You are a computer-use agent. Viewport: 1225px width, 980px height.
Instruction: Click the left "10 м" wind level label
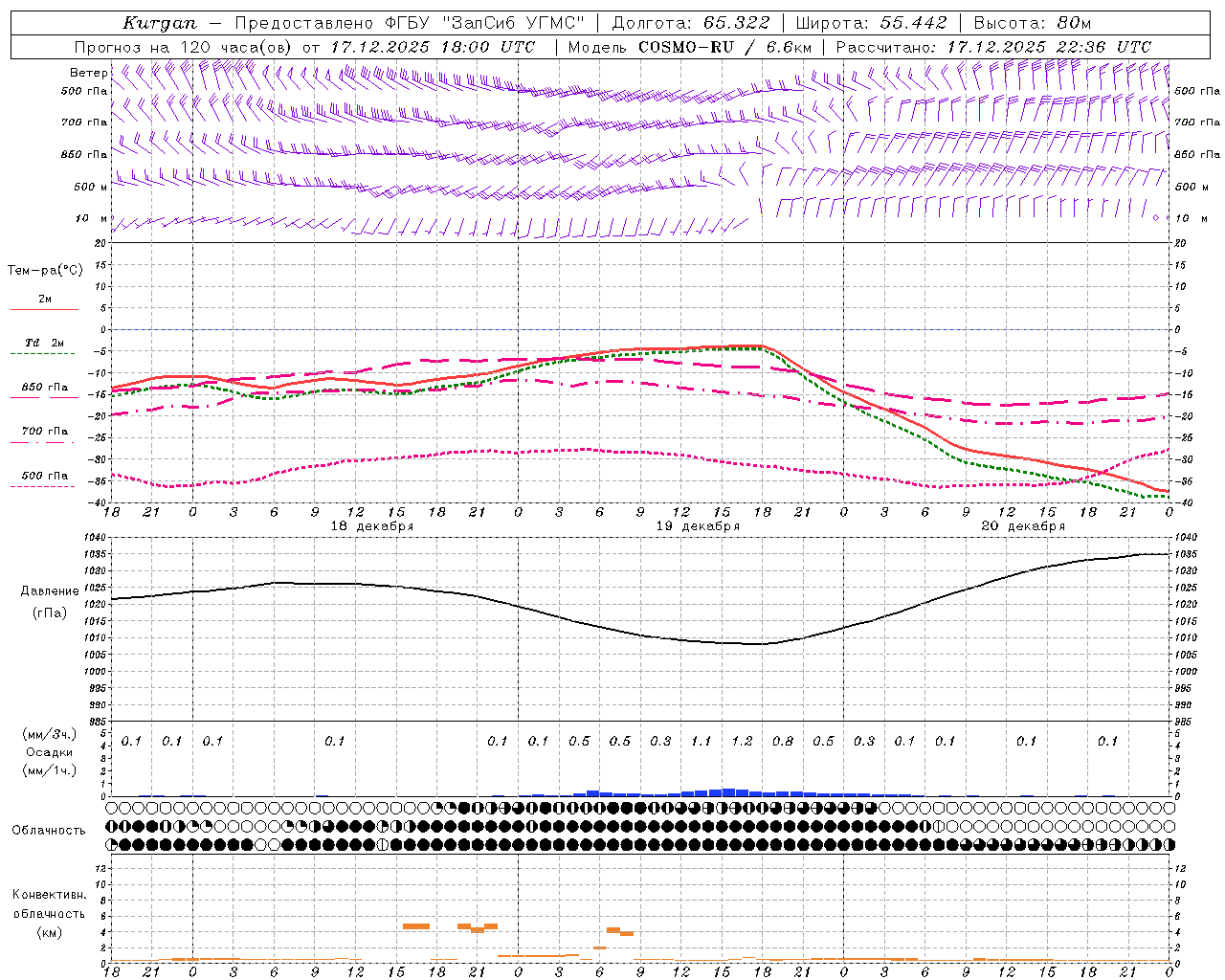click(92, 218)
